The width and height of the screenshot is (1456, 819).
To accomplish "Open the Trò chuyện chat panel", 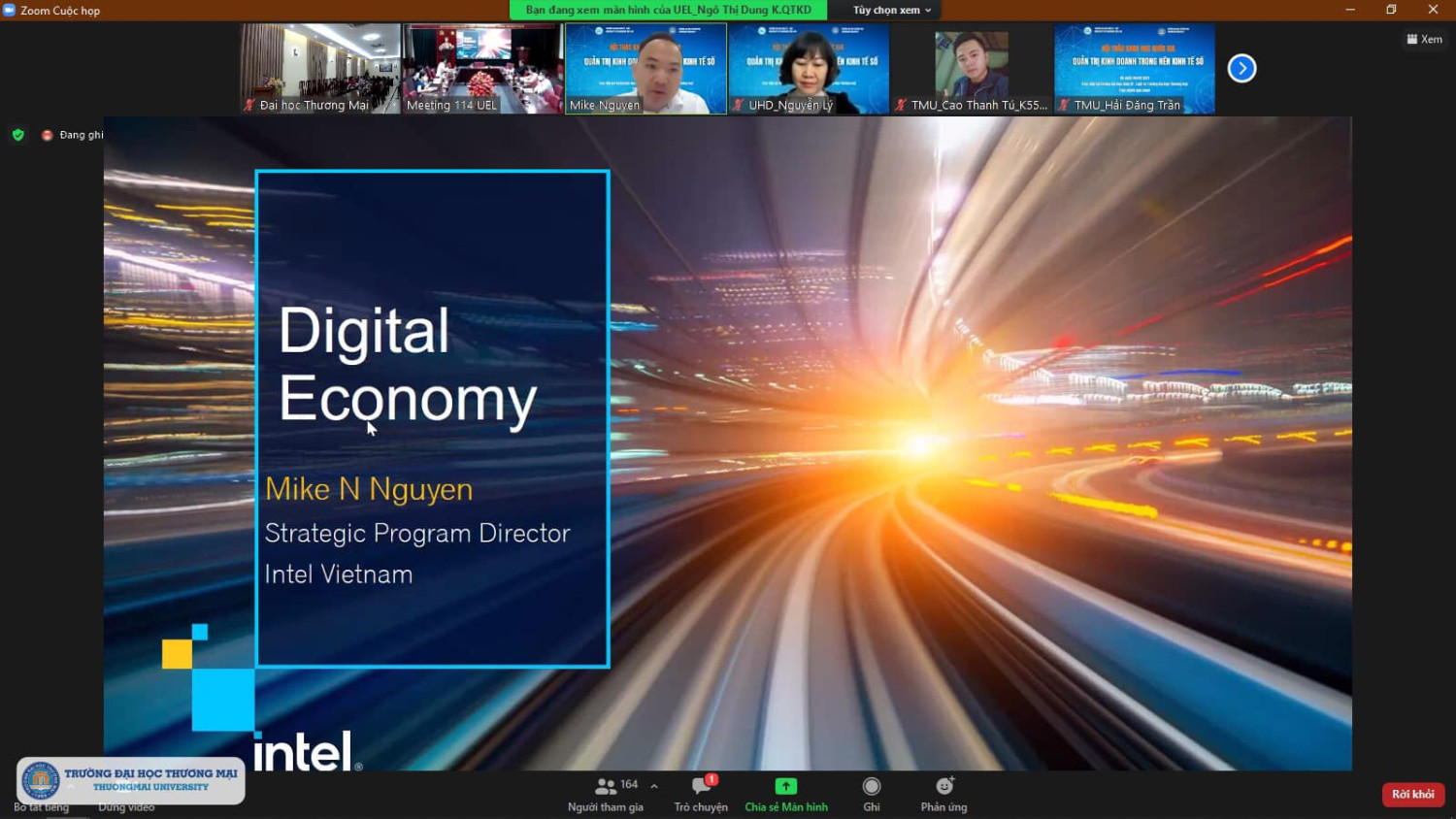I will [701, 795].
